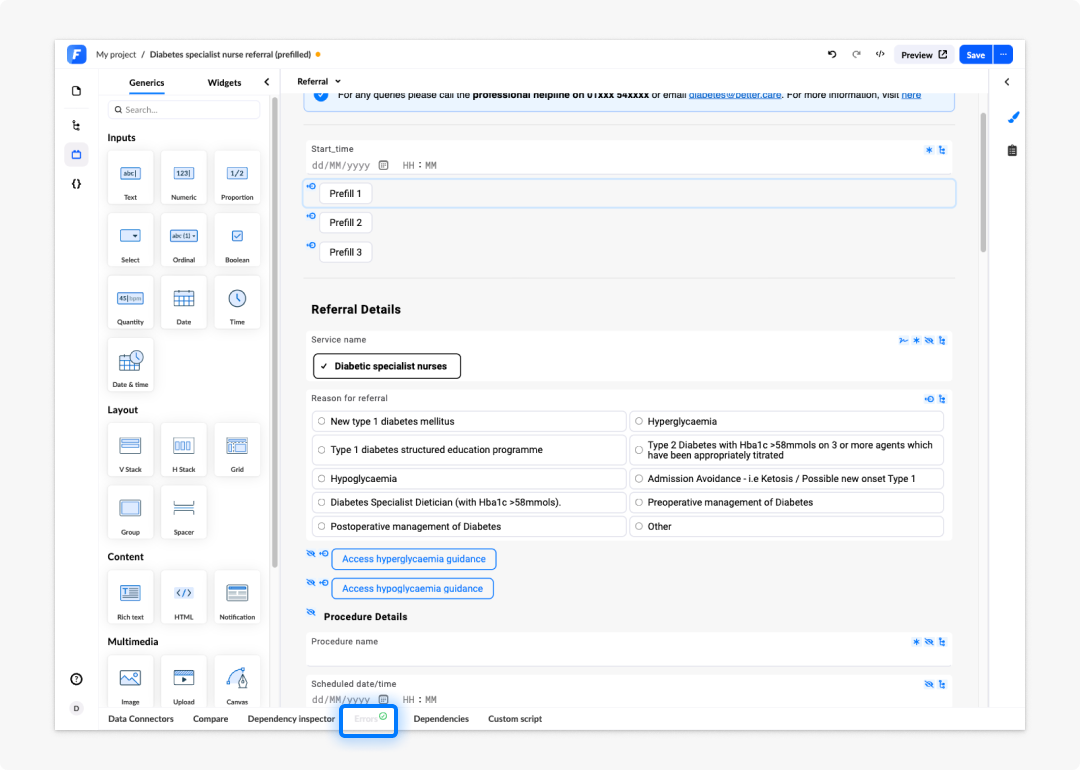Click the Prefill 2 button
1080x770 pixels.
click(x=346, y=222)
